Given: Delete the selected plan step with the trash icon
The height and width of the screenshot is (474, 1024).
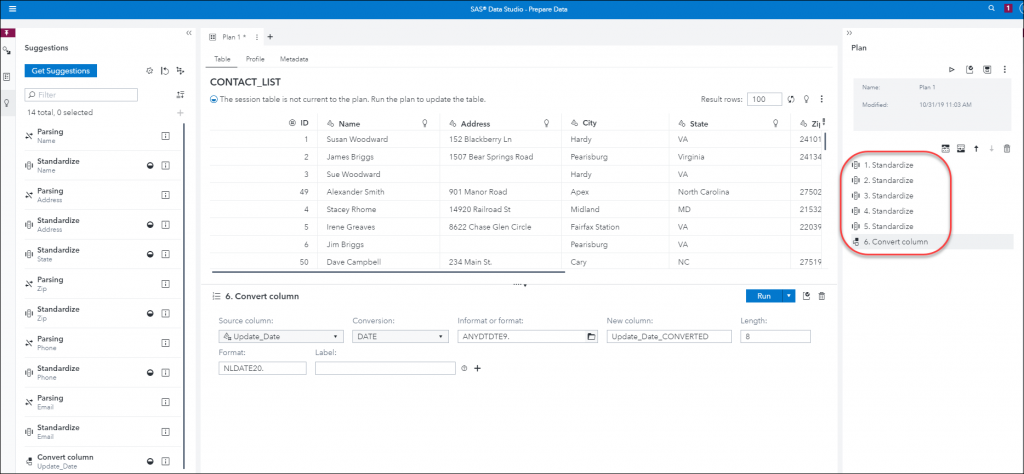Looking at the screenshot, I should coord(1007,148).
